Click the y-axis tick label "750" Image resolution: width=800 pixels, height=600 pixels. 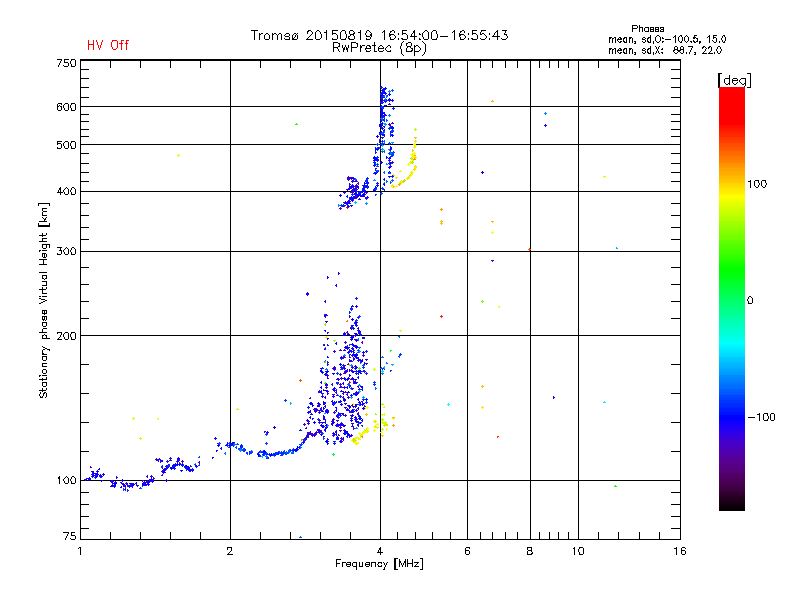[66, 63]
